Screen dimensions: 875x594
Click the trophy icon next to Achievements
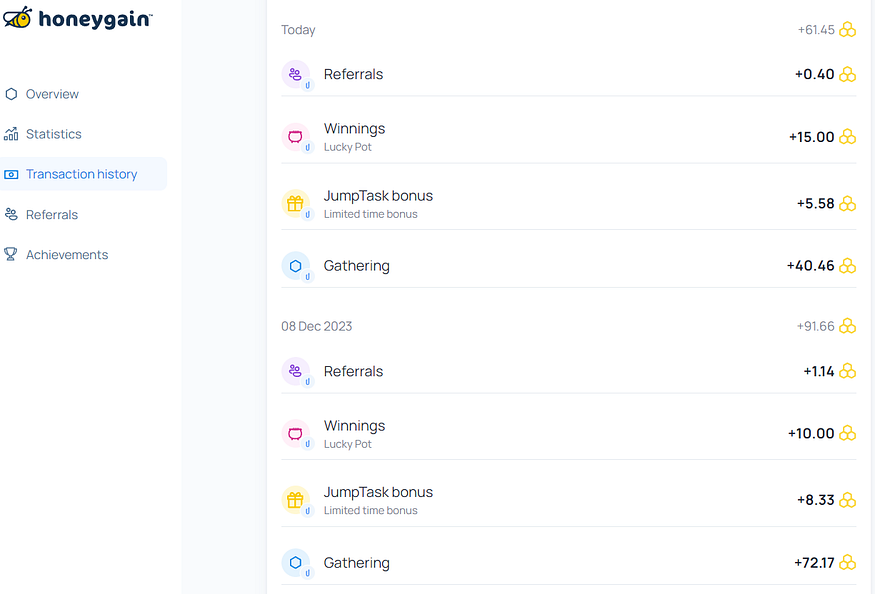tap(11, 255)
